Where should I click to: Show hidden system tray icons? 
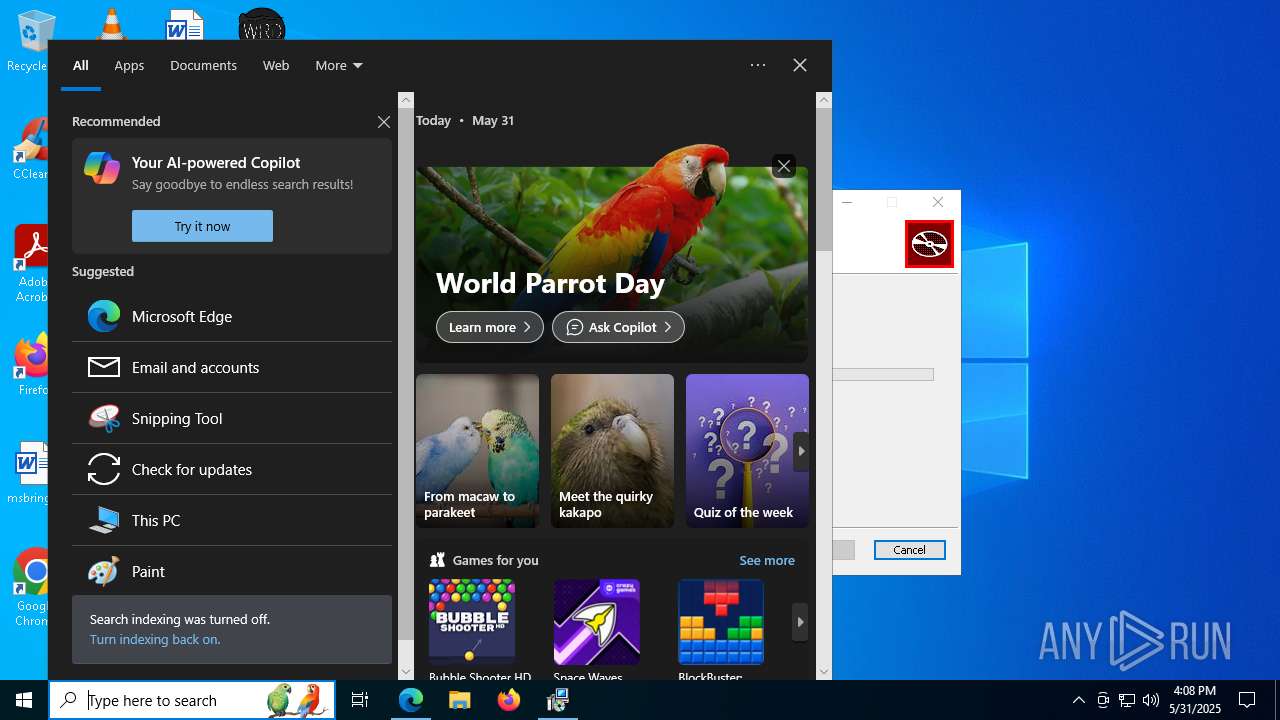1079,700
